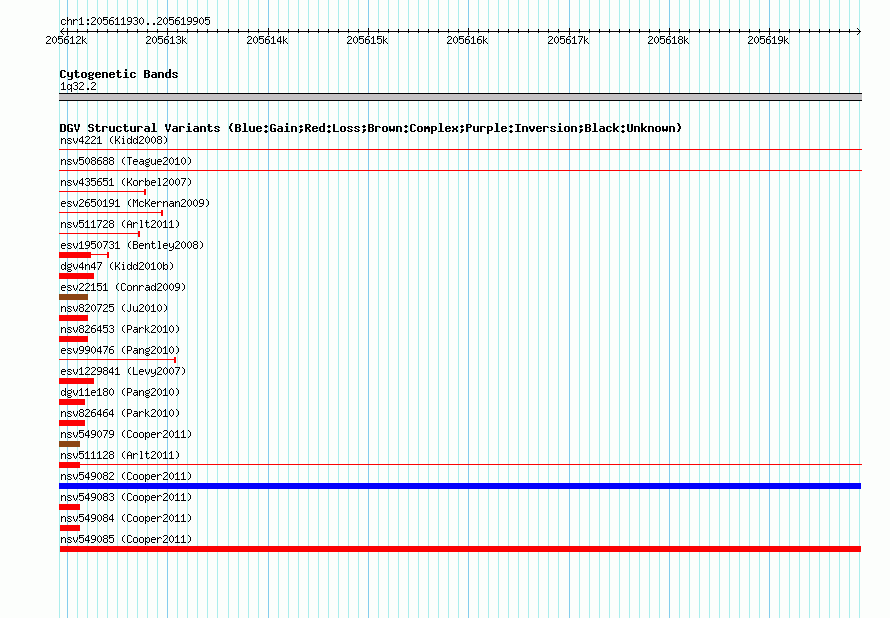Select the esv1950731 (Bentley2008) label

pos(132,245)
